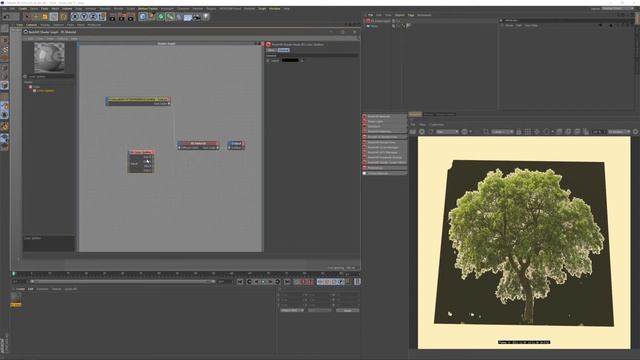Viewport: 640px width, 360px height.
Task: Open the Window menu in main menu bar
Action: pos(274,9)
